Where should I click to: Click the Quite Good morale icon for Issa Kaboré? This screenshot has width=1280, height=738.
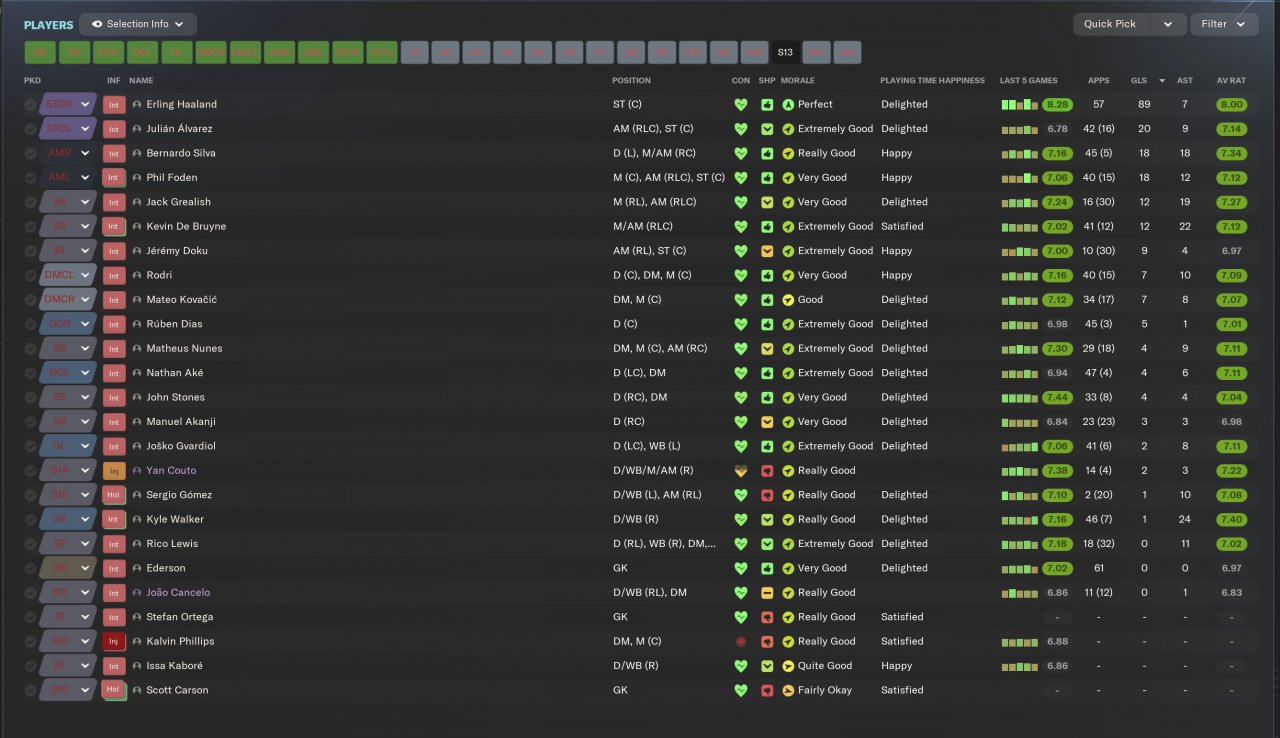788,666
